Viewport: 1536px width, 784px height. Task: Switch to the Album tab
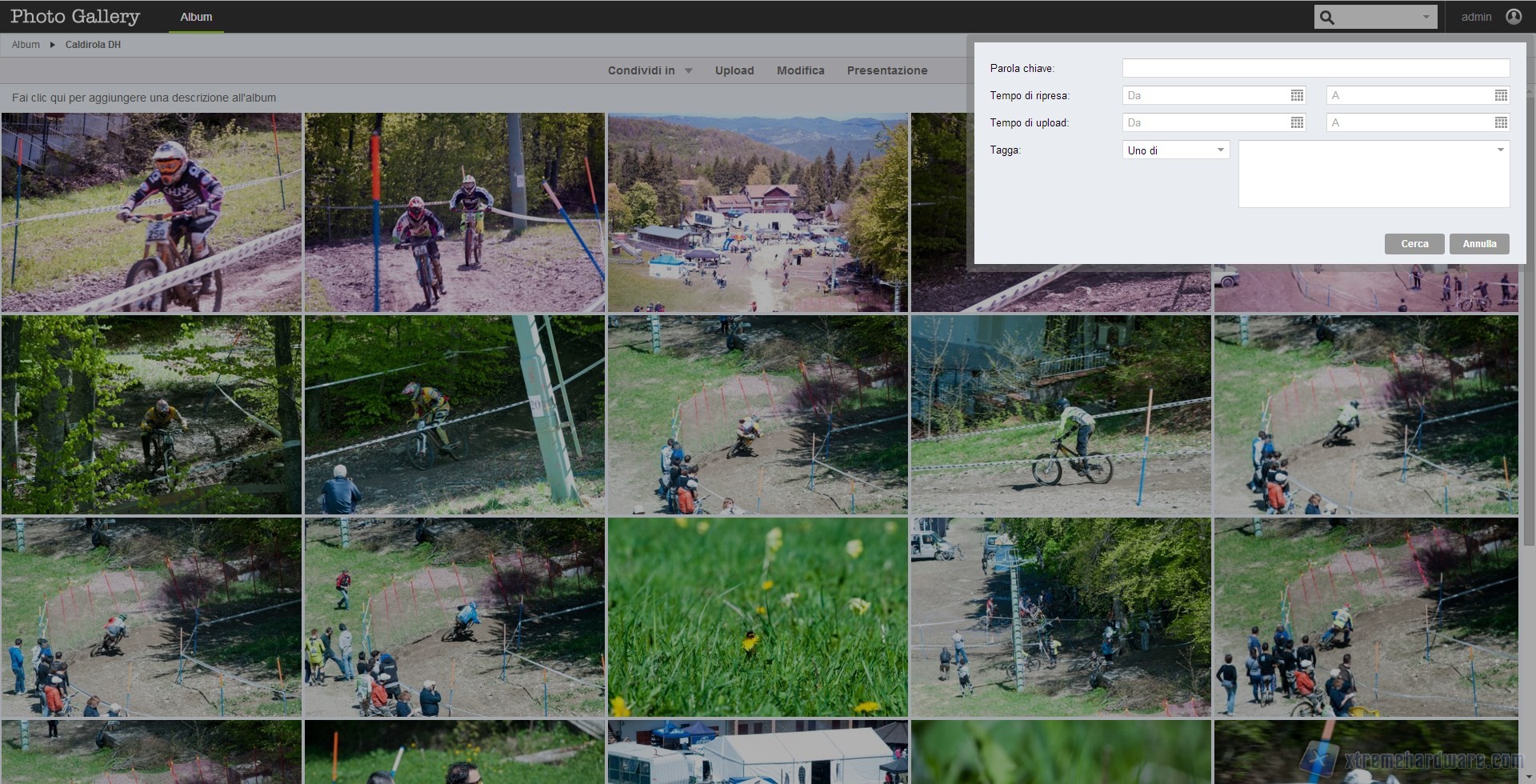point(196,17)
